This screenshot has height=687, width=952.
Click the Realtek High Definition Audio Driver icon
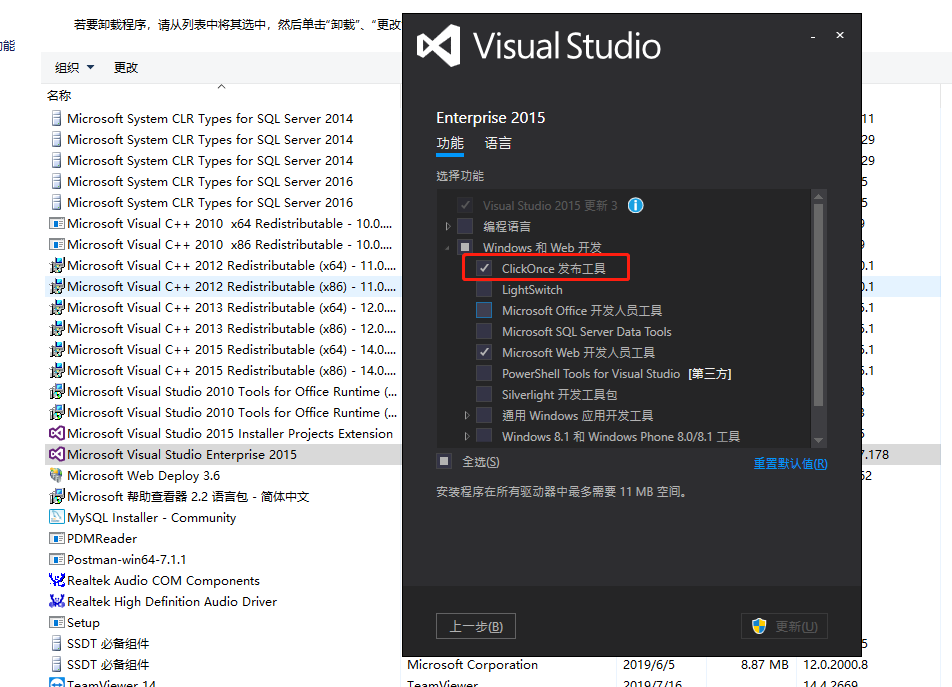pyautogui.click(x=57, y=601)
